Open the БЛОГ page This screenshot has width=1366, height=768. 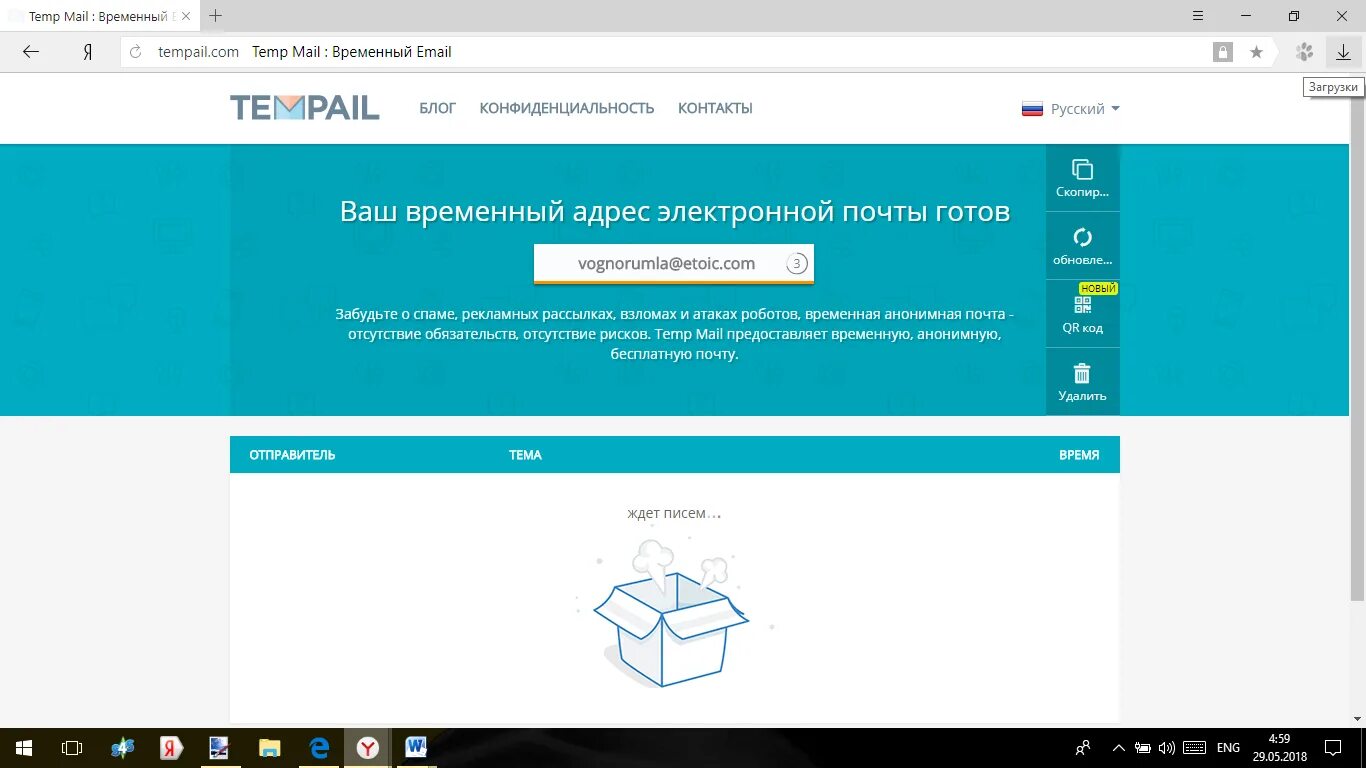tap(437, 108)
